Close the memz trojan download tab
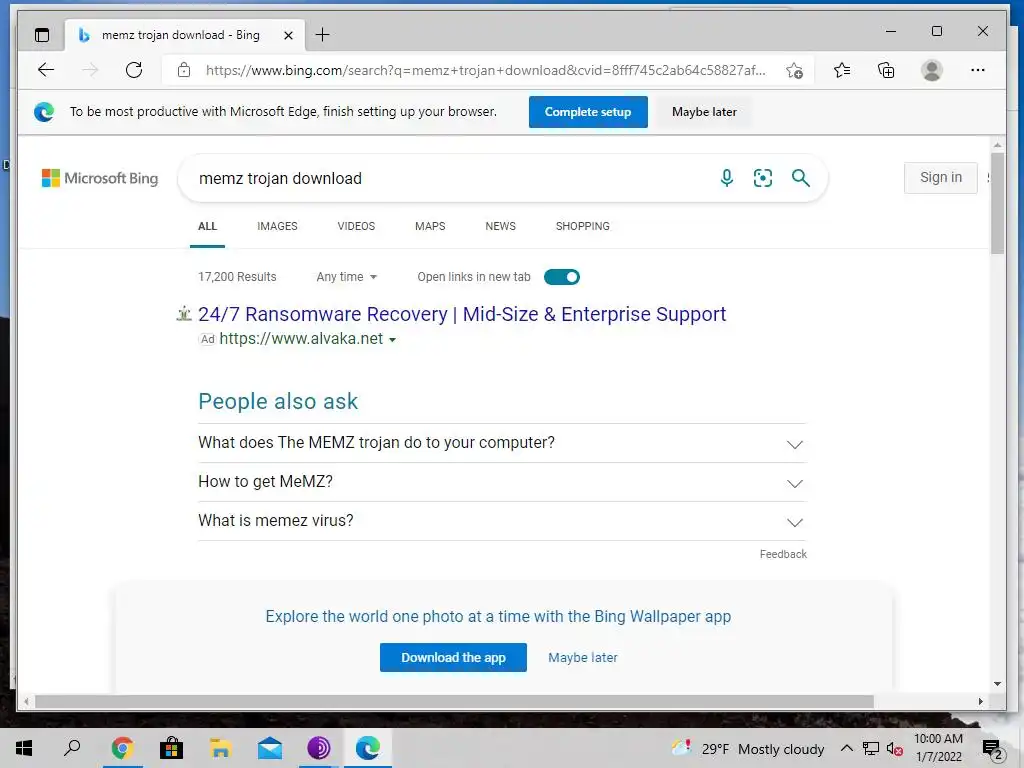Image resolution: width=1024 pixels, height=768 pixels. [288, 35]
